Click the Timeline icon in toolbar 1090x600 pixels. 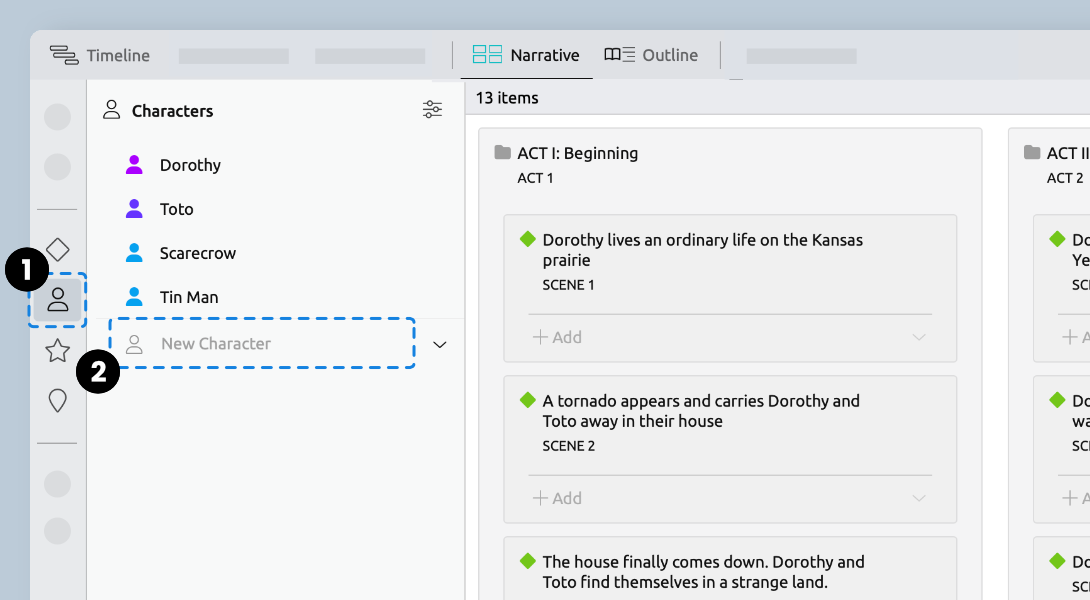[64, 55]
